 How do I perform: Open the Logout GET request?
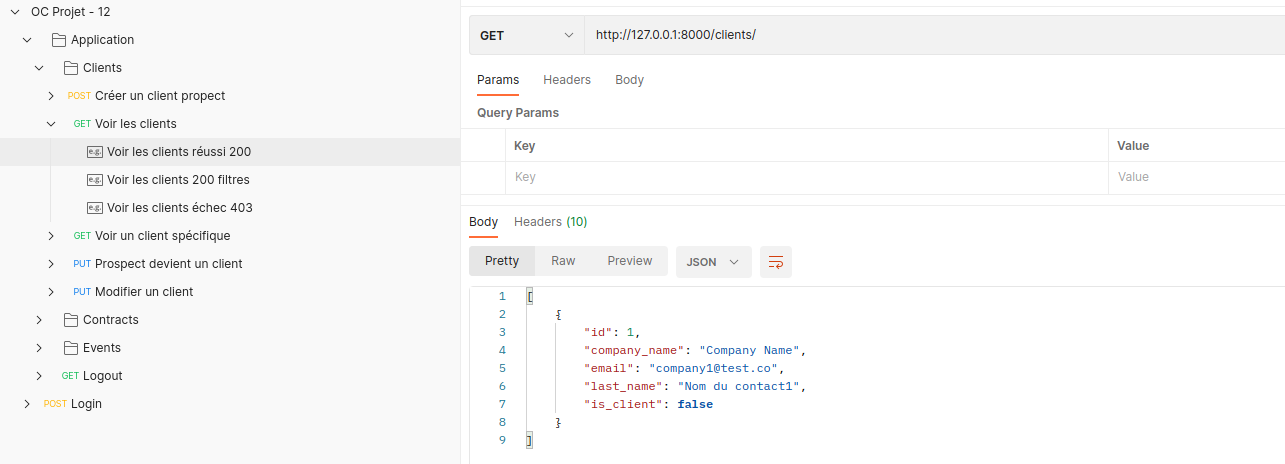point(102,376)
